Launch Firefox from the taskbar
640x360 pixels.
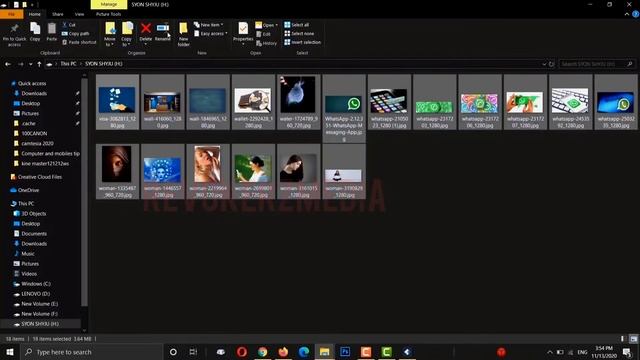[283, 352]
